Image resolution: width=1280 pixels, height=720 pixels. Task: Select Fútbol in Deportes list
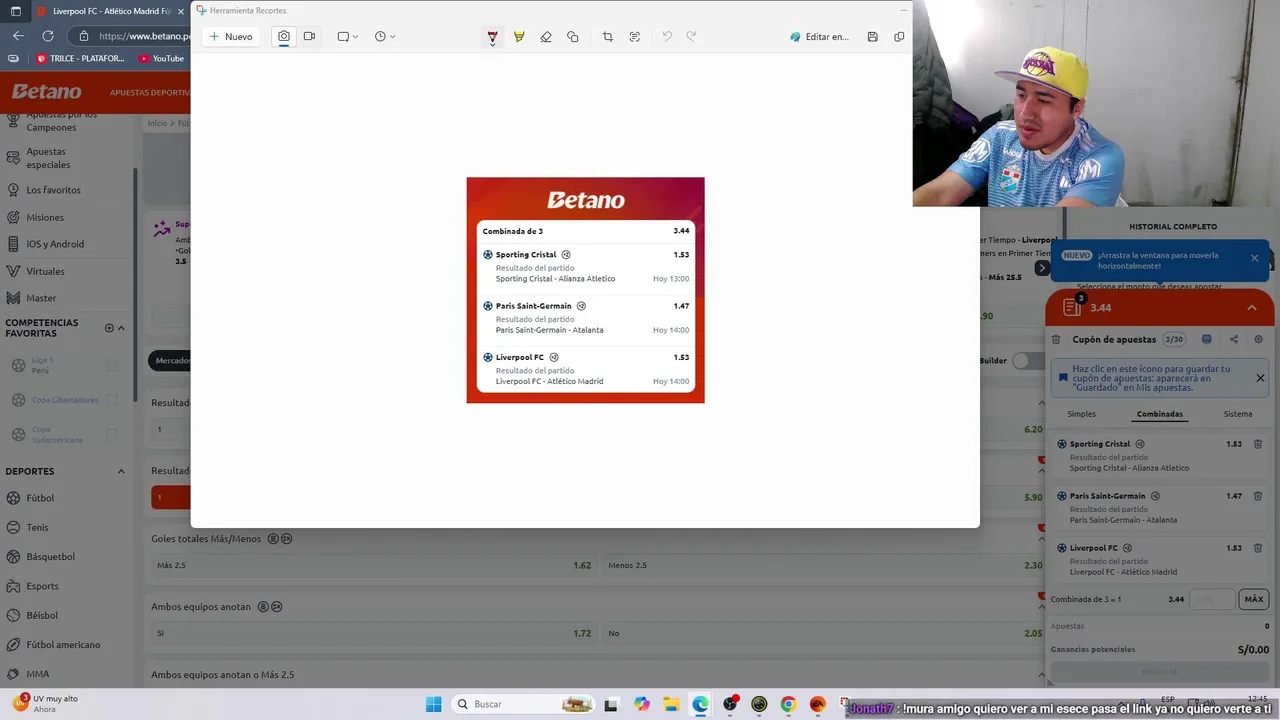point(40,498)
